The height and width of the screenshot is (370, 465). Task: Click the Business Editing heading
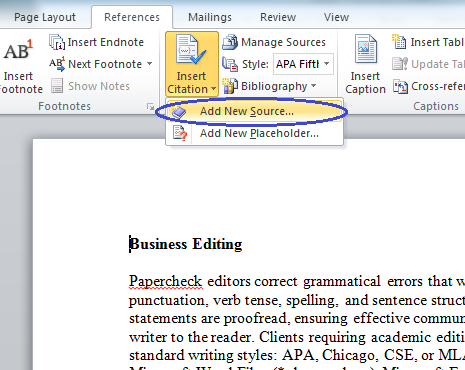(186, 244)
